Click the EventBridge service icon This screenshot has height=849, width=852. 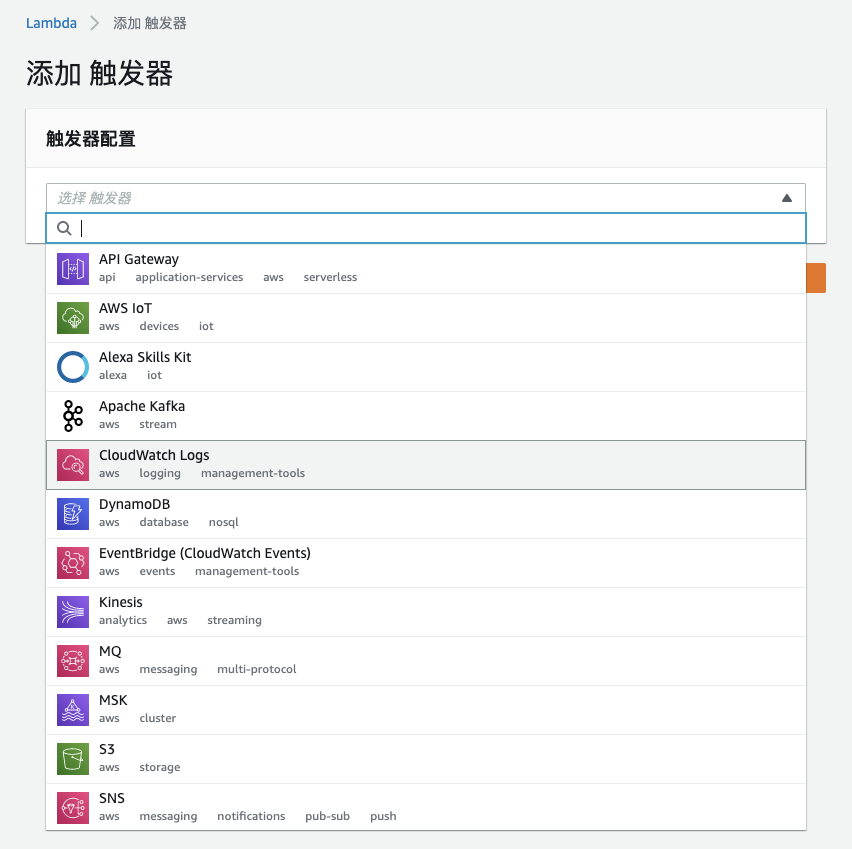pos(73,563)
